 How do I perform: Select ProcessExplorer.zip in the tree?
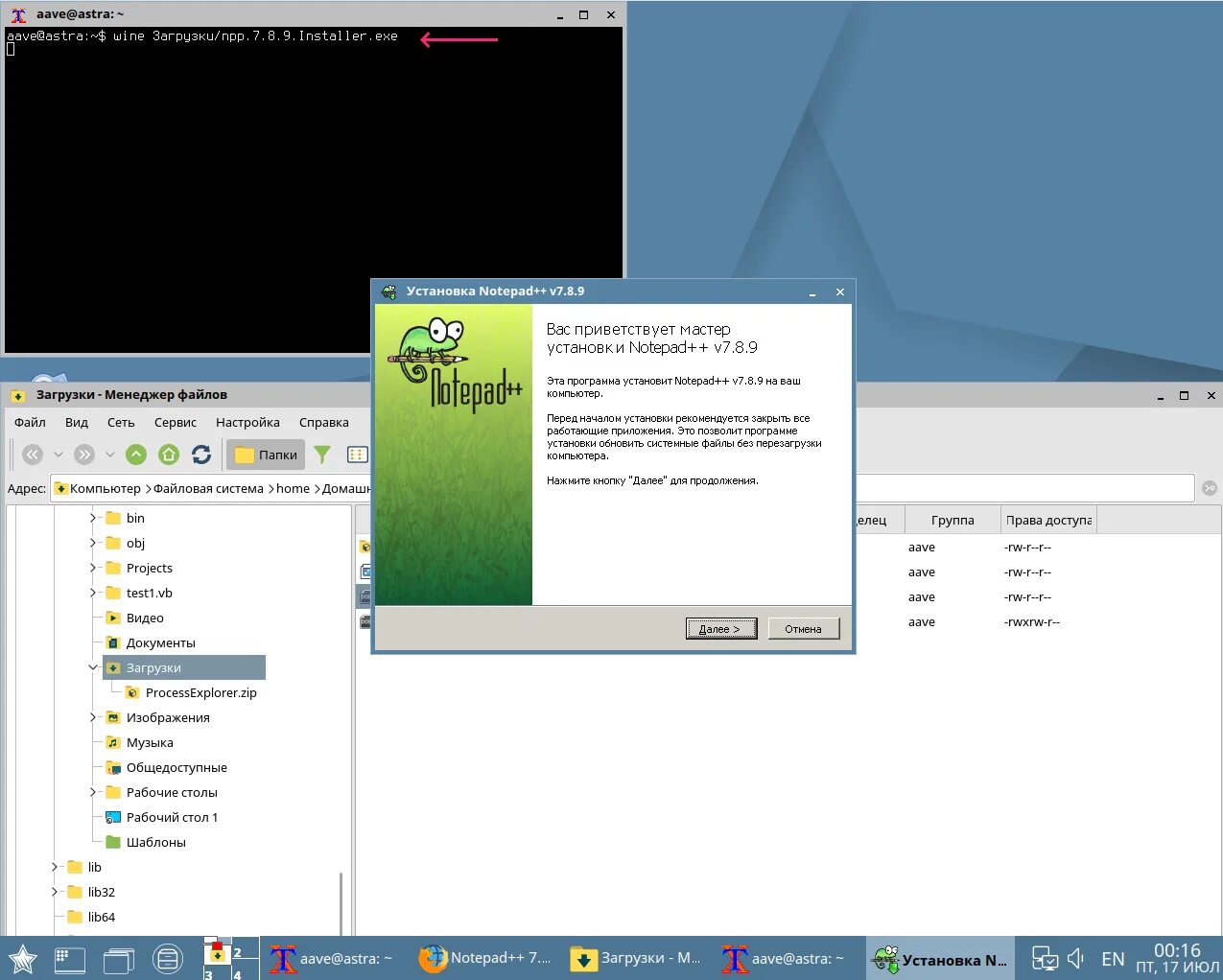coord(191,692)
